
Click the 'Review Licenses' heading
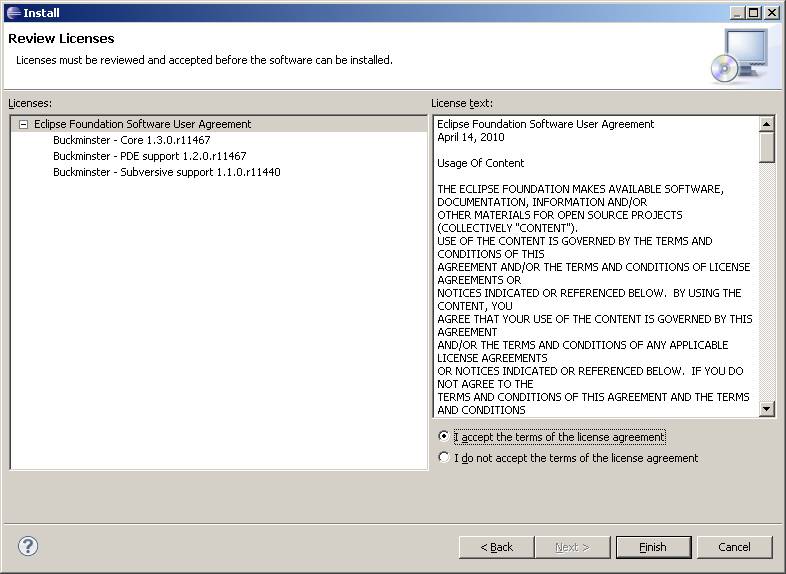pos(61,39)
